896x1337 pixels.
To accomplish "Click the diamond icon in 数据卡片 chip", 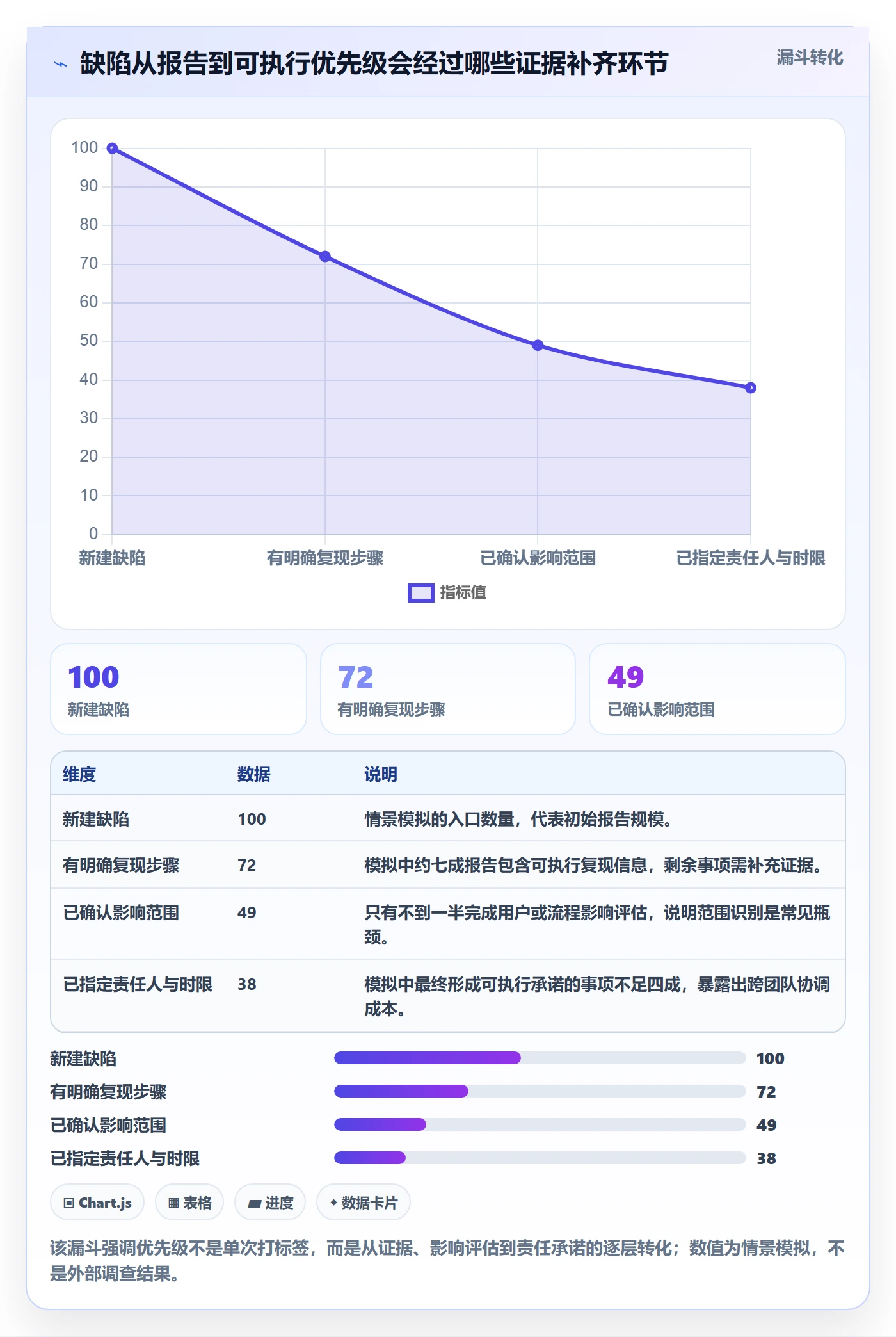I will click(333, 1203).
